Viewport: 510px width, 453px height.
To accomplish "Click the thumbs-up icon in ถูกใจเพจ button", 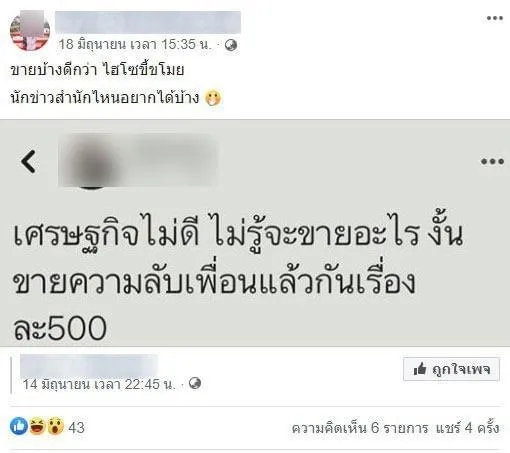I will tap(420, 369).
